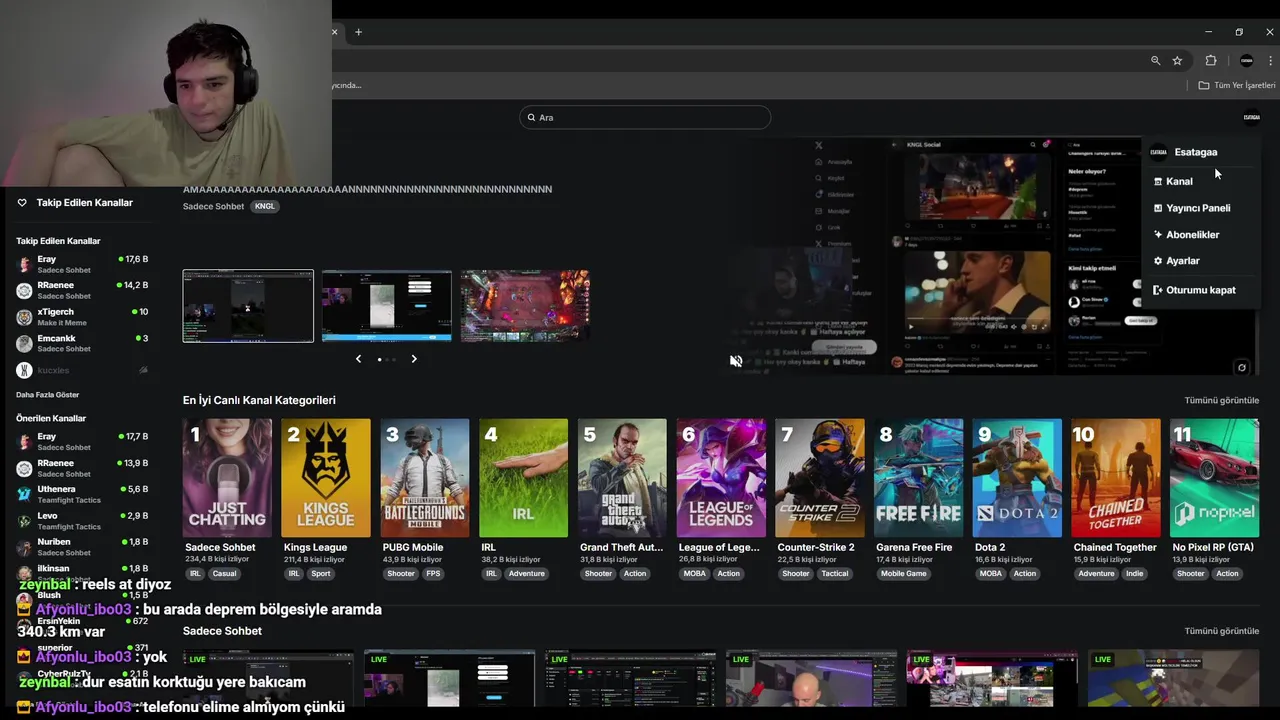Viewport: 1280px width, 720px height.
Task: Expand list with Daha Fazla Göster
Action: click(47, 395)
